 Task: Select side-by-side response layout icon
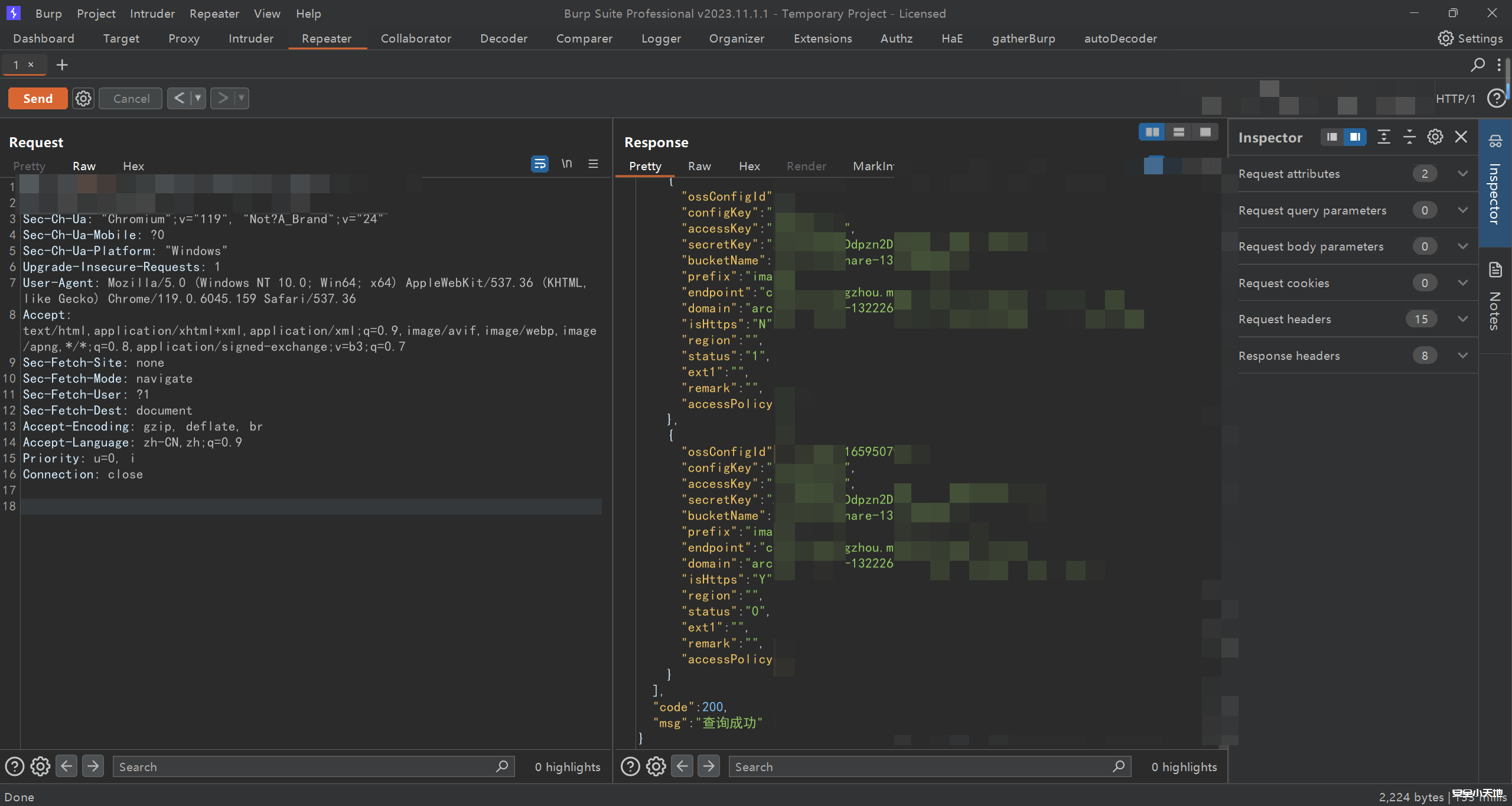pyautogui.click(x=1152, y=132)
